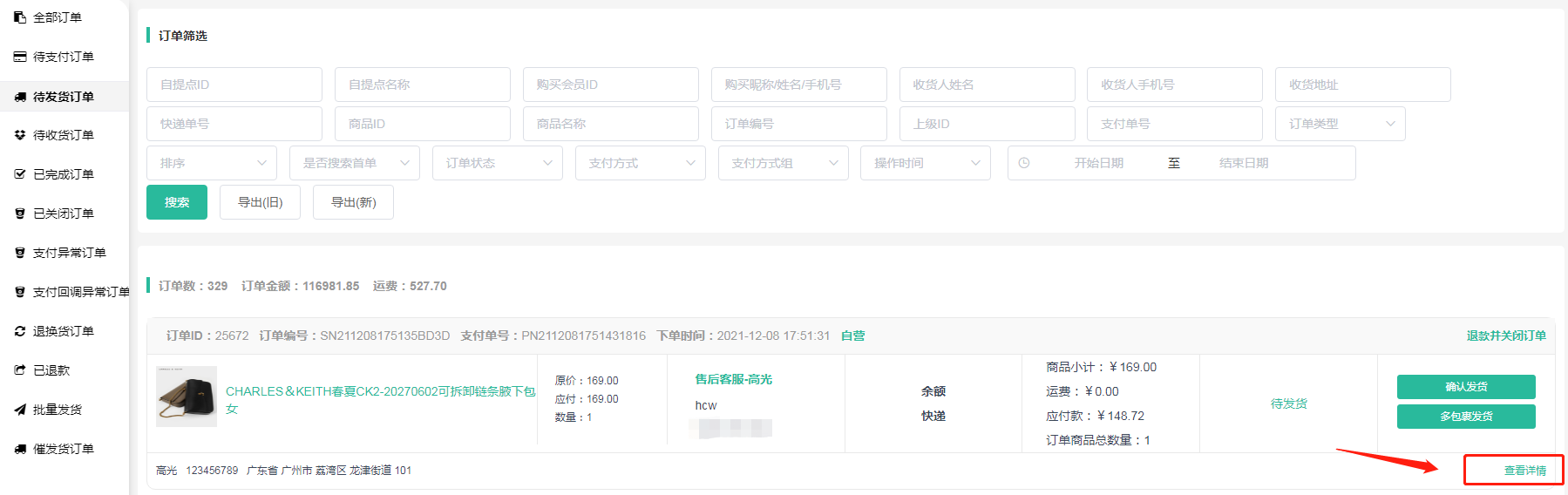Image resolution: width=1568 pixels, height=495 pixels.
Task: Focus the 商品名称 input field
Action: tap(611, 124)
